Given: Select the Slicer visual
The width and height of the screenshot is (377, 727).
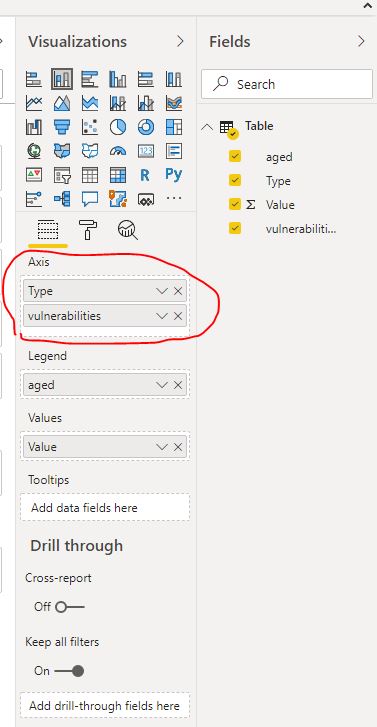Looking at the screenshot, I should point(62,175).
